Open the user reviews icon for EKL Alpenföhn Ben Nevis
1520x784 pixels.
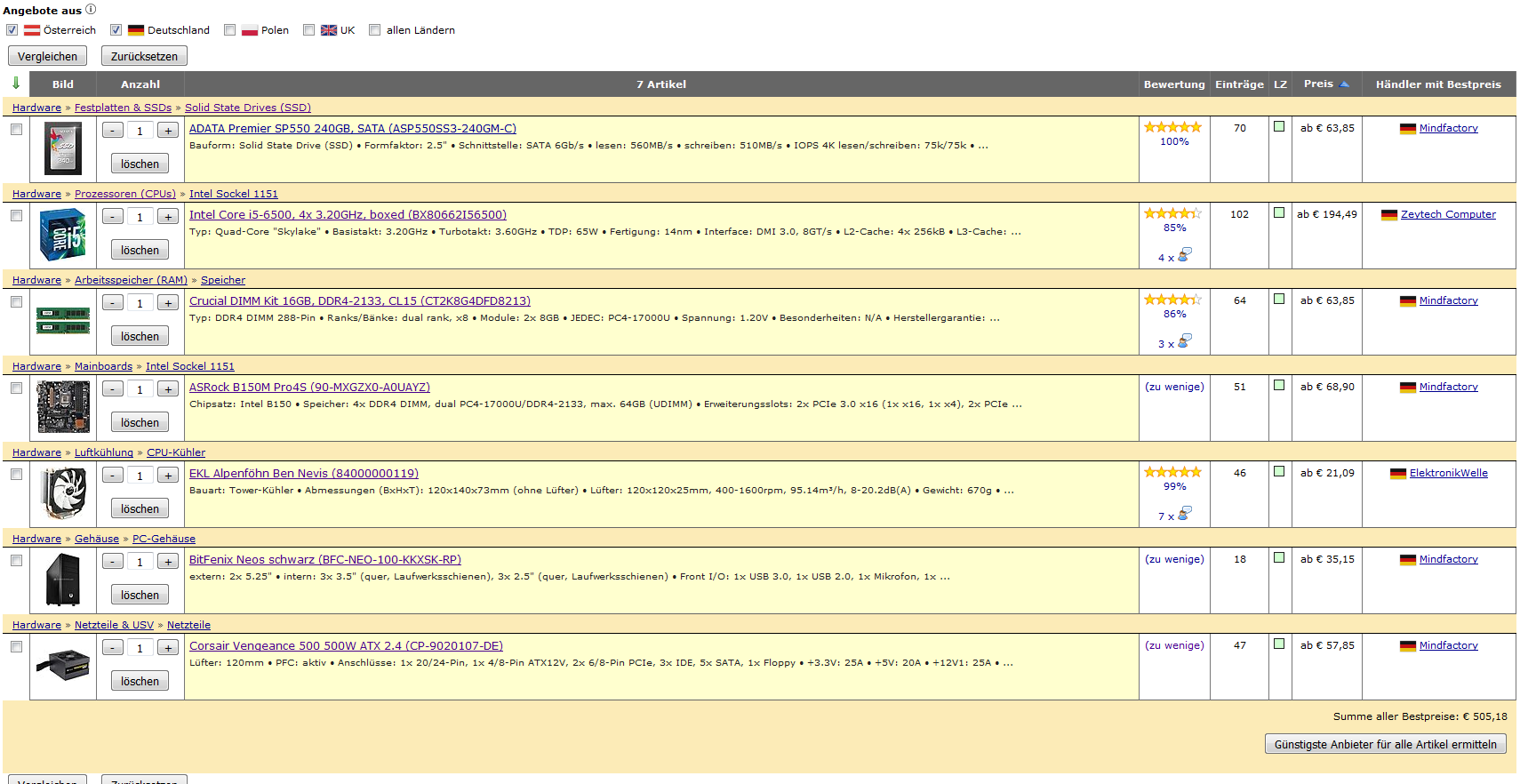(x=1185, y=514)
